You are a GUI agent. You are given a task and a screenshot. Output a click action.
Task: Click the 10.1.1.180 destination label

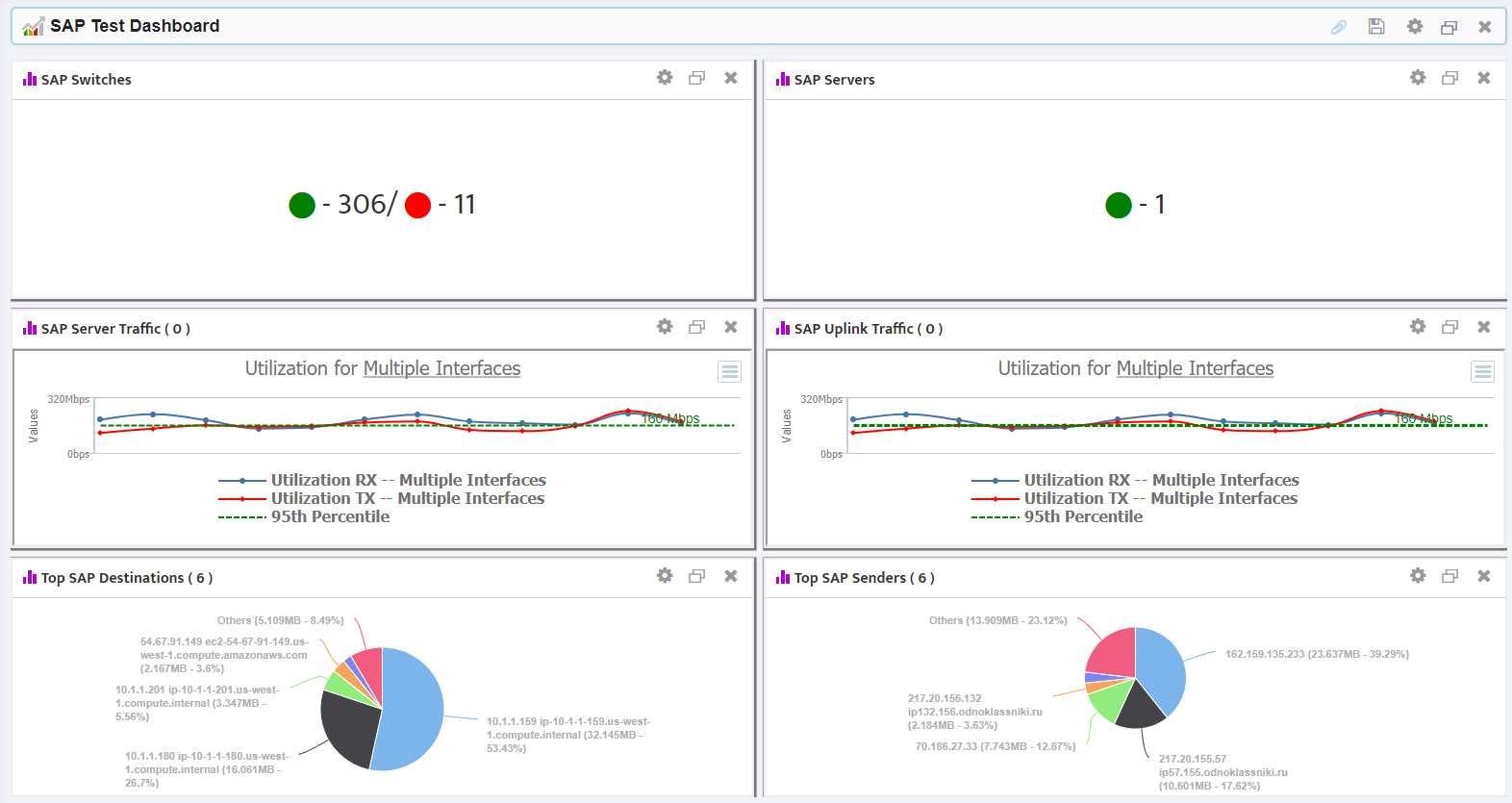207,769
